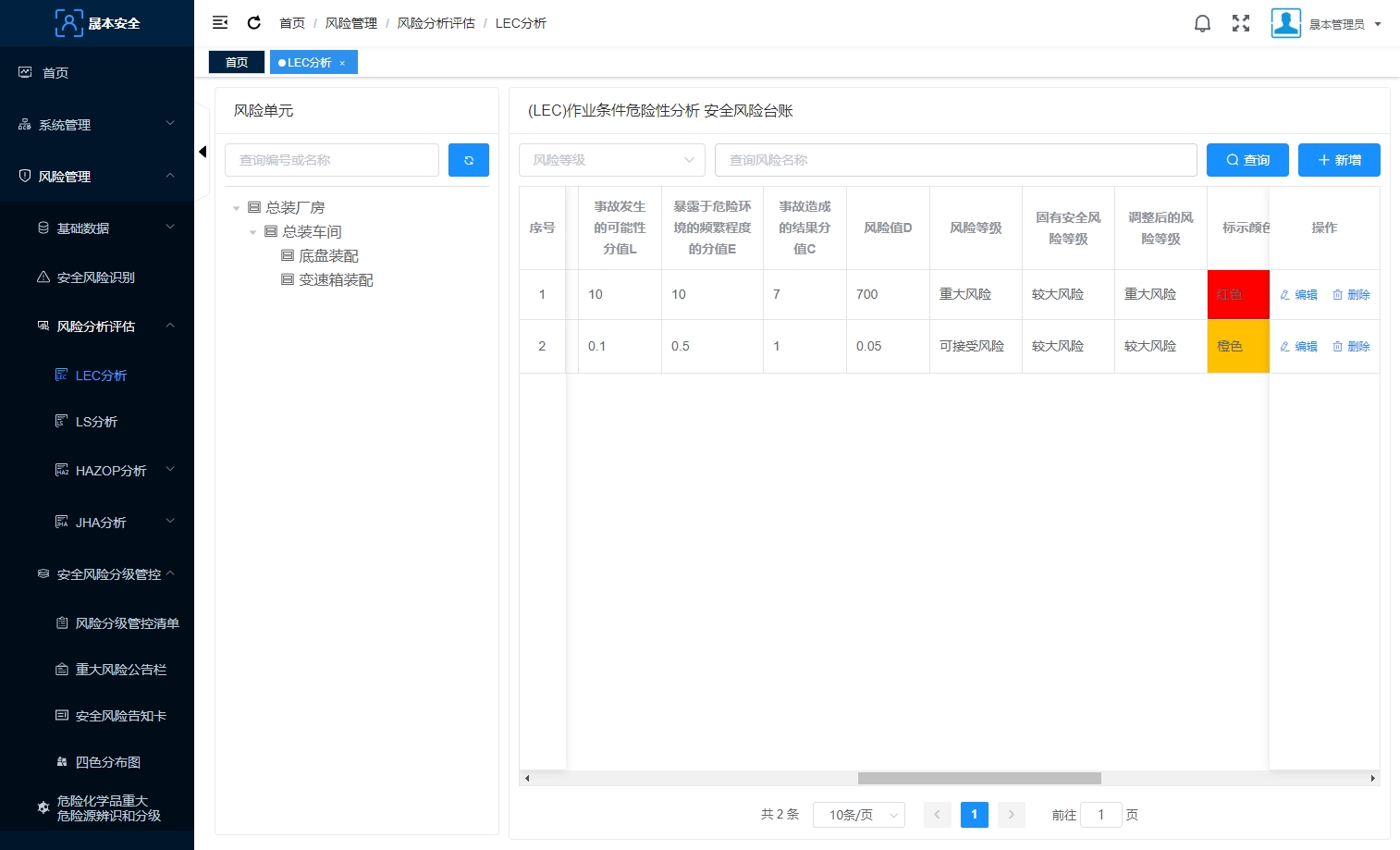Click the red 红色 color cell
The height and width of the screenshot is (850, 1400).
point(1237,295)
